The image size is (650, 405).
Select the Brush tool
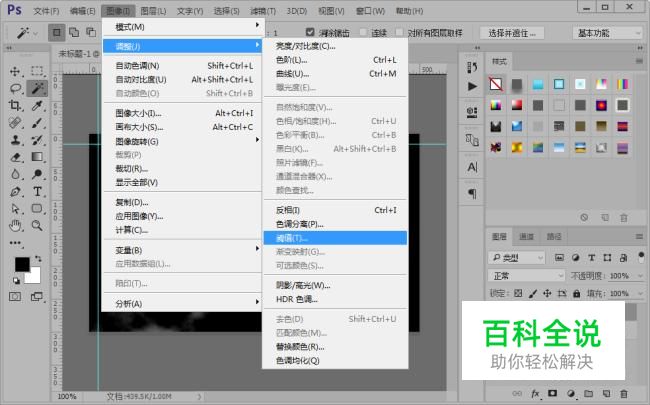click(37, 123)
